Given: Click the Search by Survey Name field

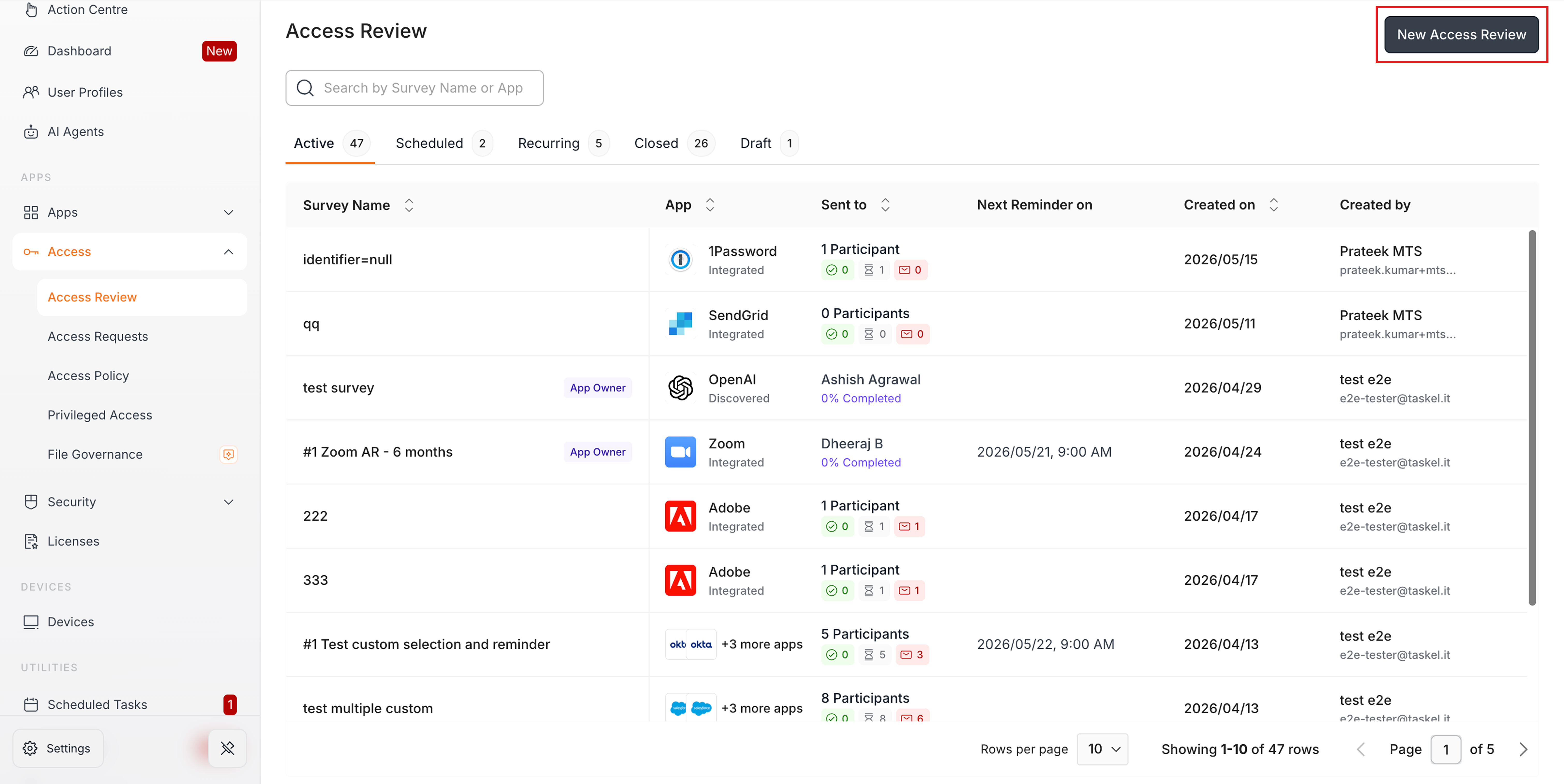Looking at the screenshot, I should point(415,88).
